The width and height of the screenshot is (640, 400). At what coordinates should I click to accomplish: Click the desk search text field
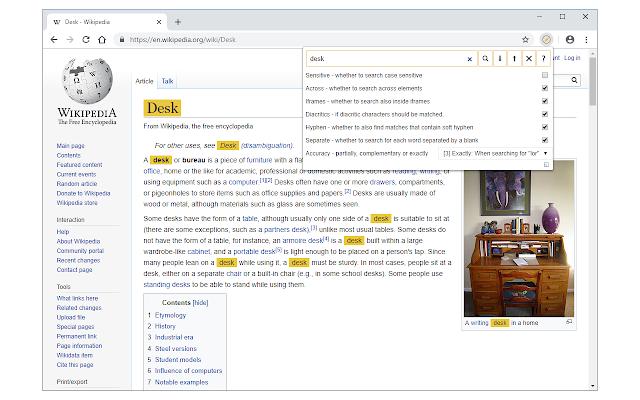pos(386,59)
